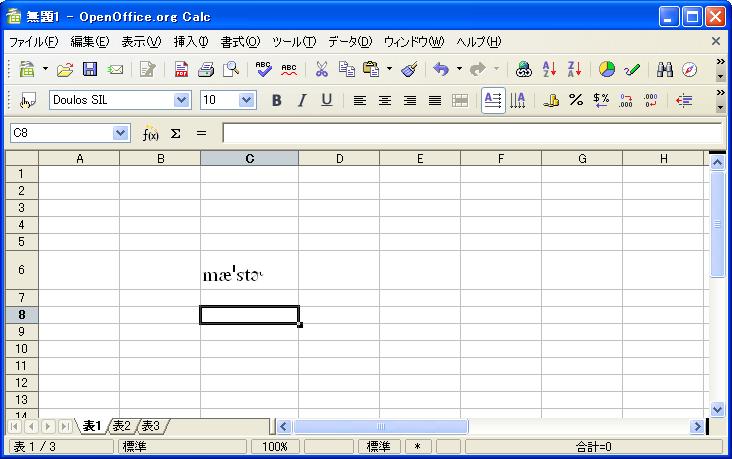Toggle Italic formatting
Image resolution: width=732 pixels, height=459 pixels.
[x=302, y=100]
